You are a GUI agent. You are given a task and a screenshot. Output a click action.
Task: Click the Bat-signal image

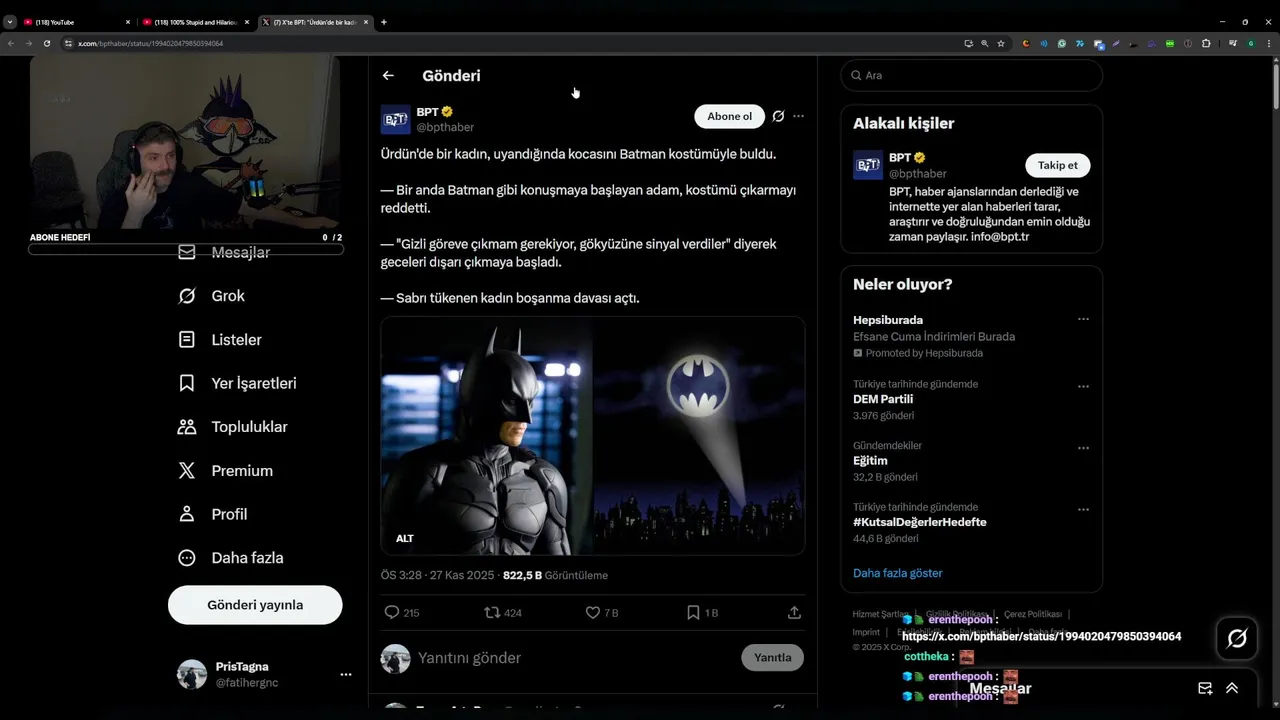tap(700, 436)
